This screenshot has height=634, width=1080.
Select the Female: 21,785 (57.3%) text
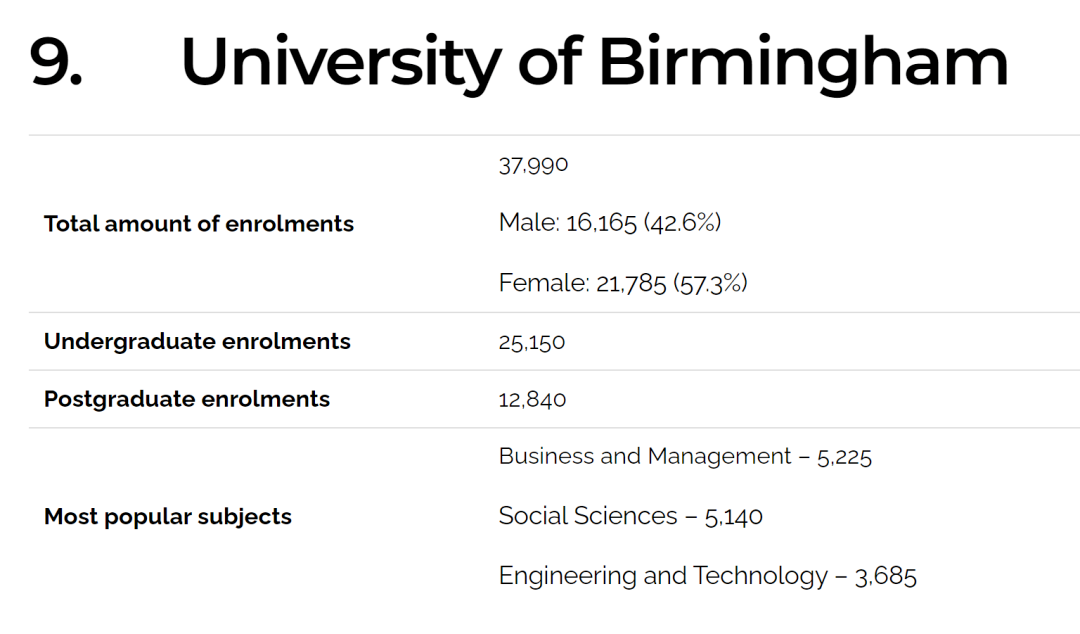[x=623, y=283]
